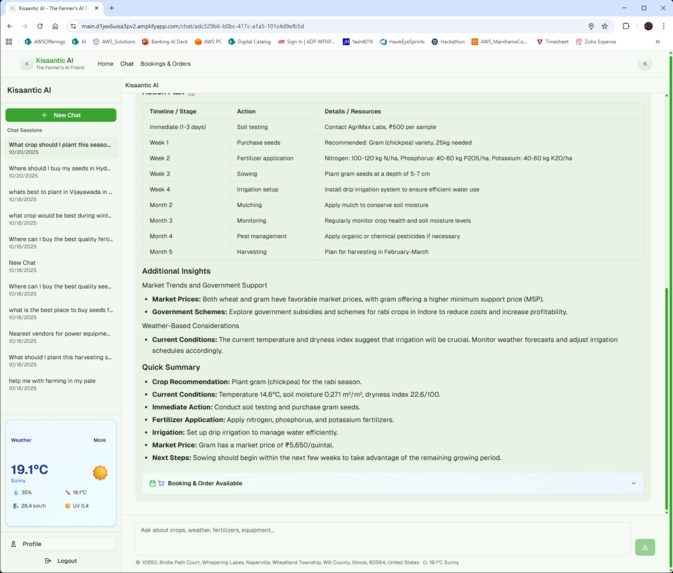Click browser forward arrow
673x573 pixels.
point(25,26)
